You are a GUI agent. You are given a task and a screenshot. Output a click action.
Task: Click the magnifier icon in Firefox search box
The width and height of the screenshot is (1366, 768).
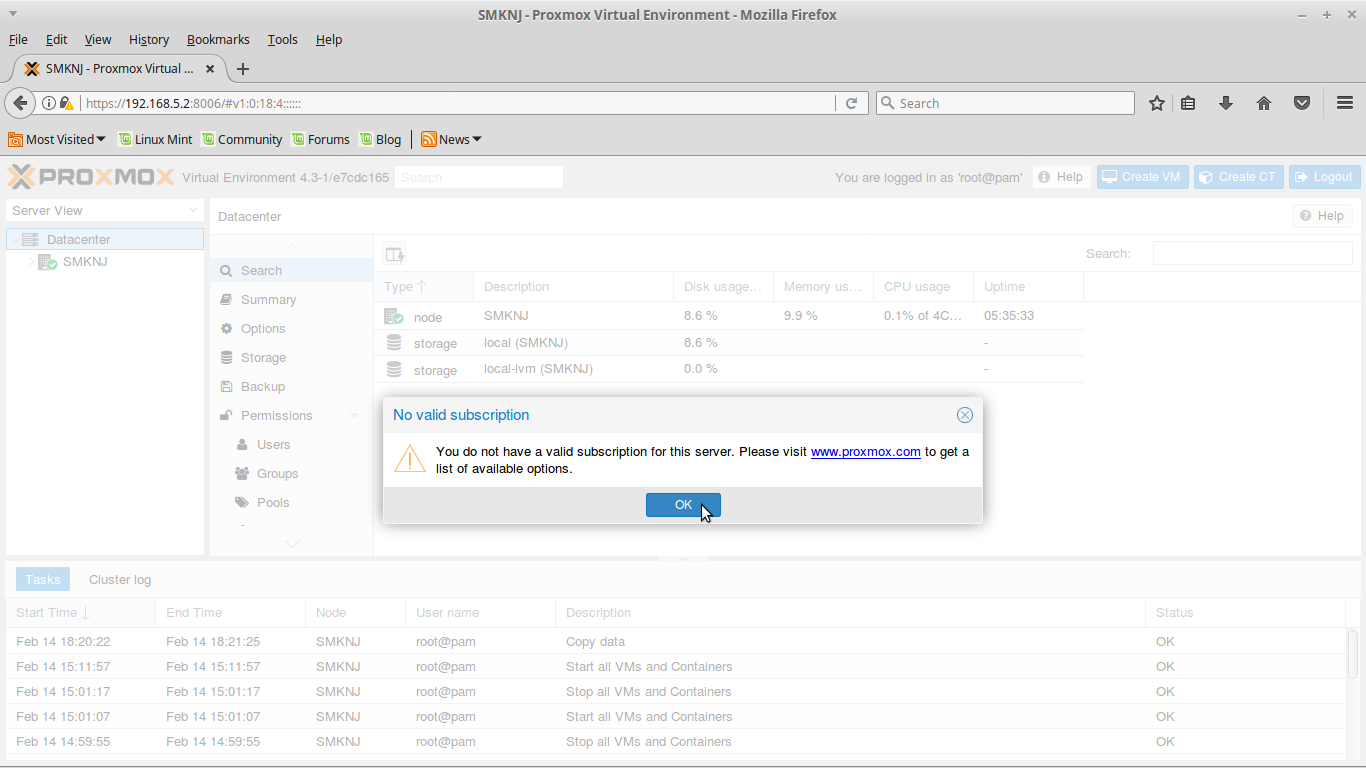pos(887,103)
